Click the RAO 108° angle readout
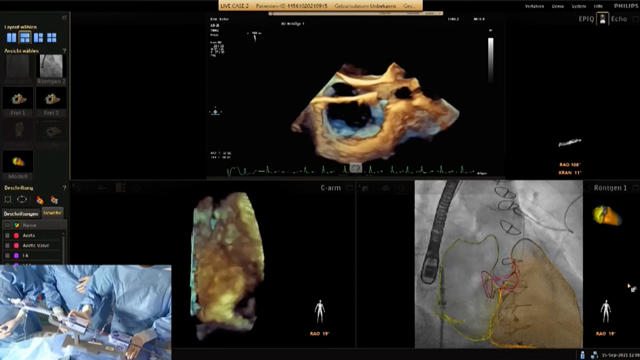The height and width of the screenshot is (360, 640). 570,165
